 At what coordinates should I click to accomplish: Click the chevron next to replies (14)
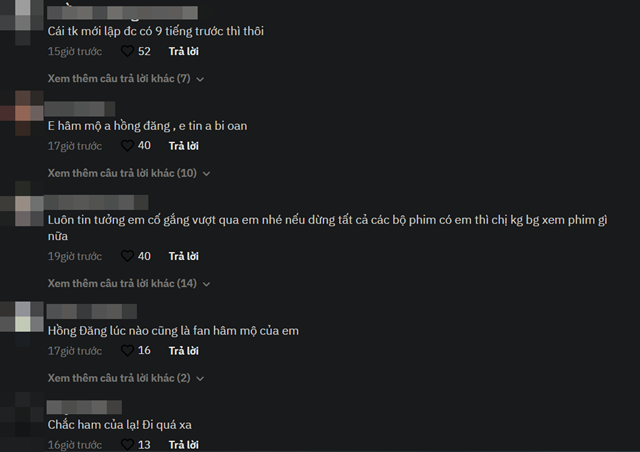pos(207,284)
